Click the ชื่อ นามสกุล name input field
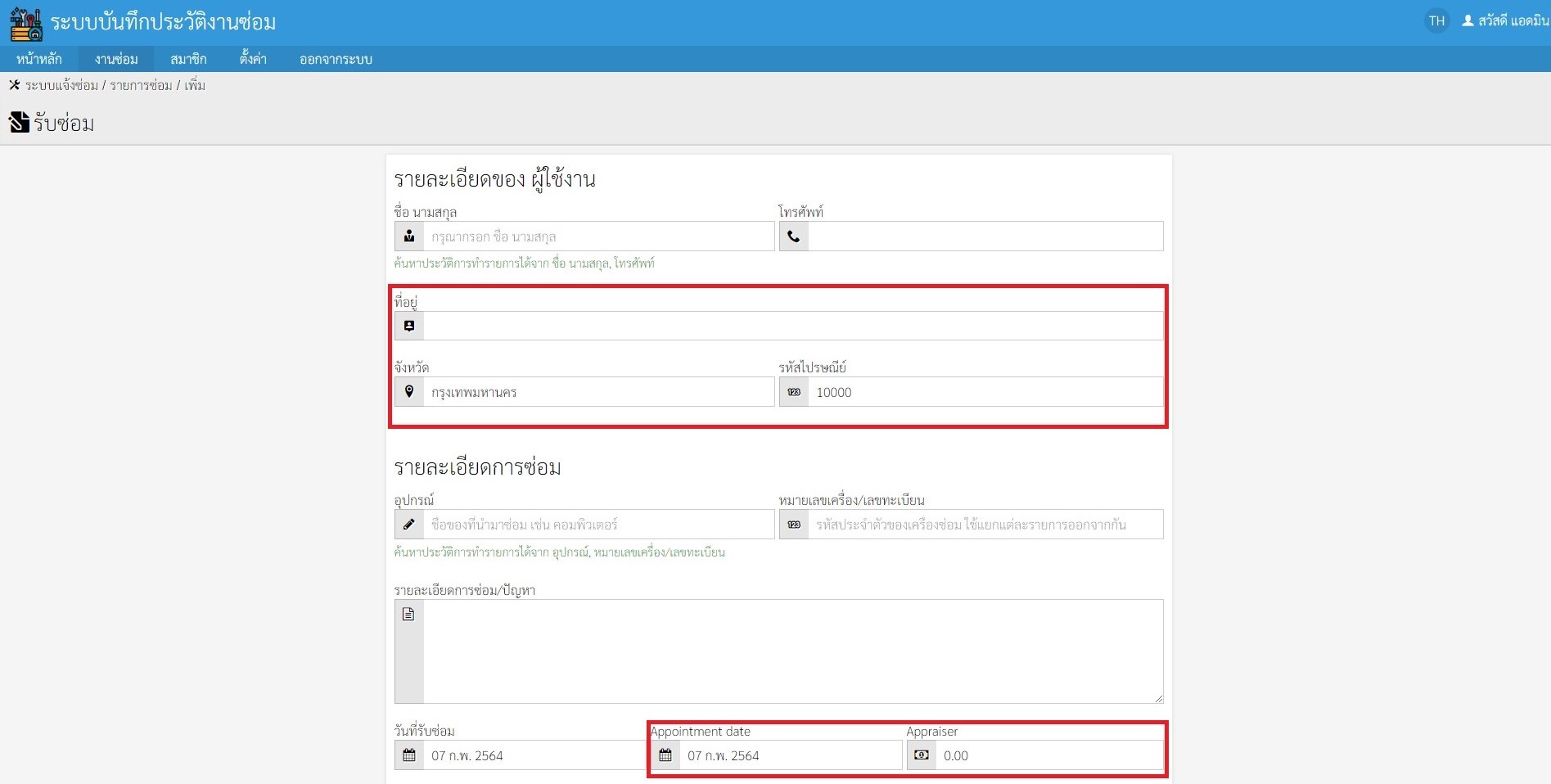Viewport: 1551px width, 784px height. [x=597, y=237]
